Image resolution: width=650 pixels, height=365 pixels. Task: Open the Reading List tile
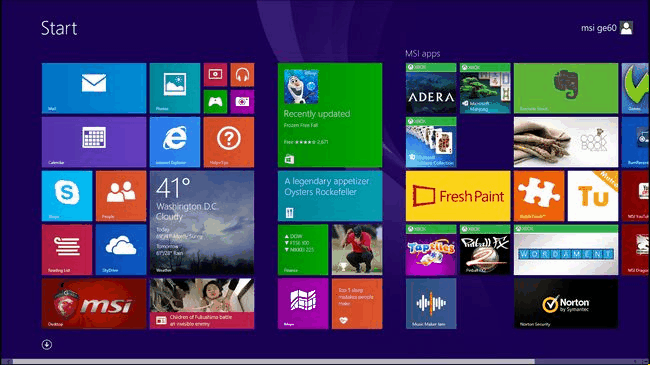tap(67, 250)
